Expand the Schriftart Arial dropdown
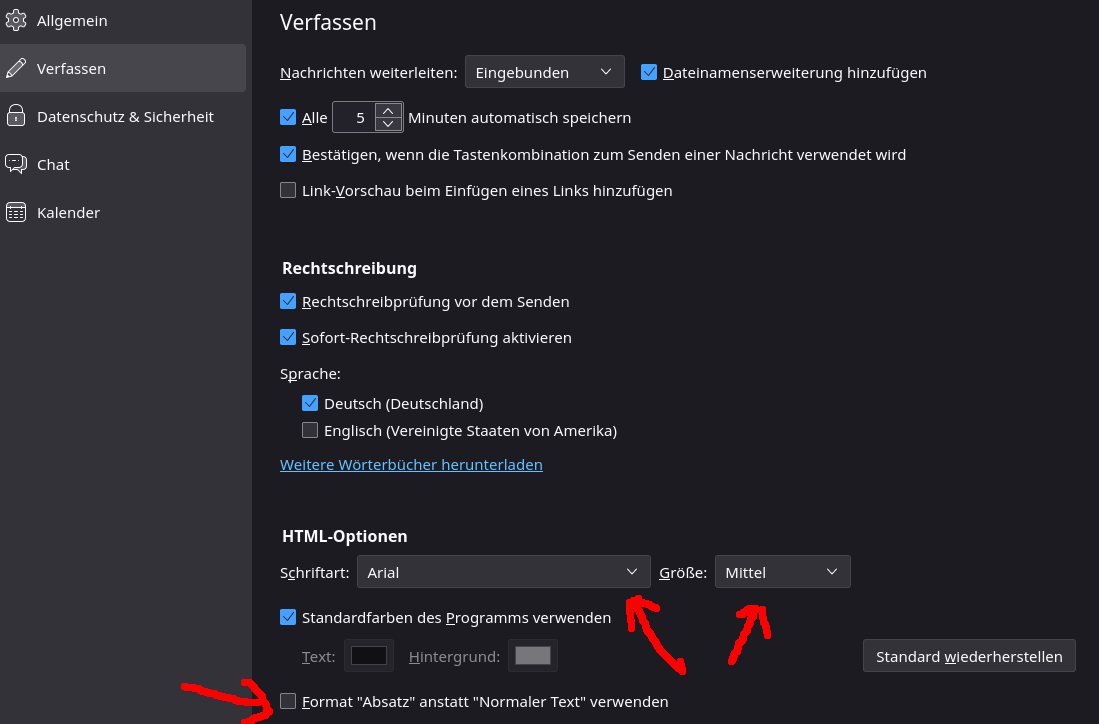 tap(503, 572)
